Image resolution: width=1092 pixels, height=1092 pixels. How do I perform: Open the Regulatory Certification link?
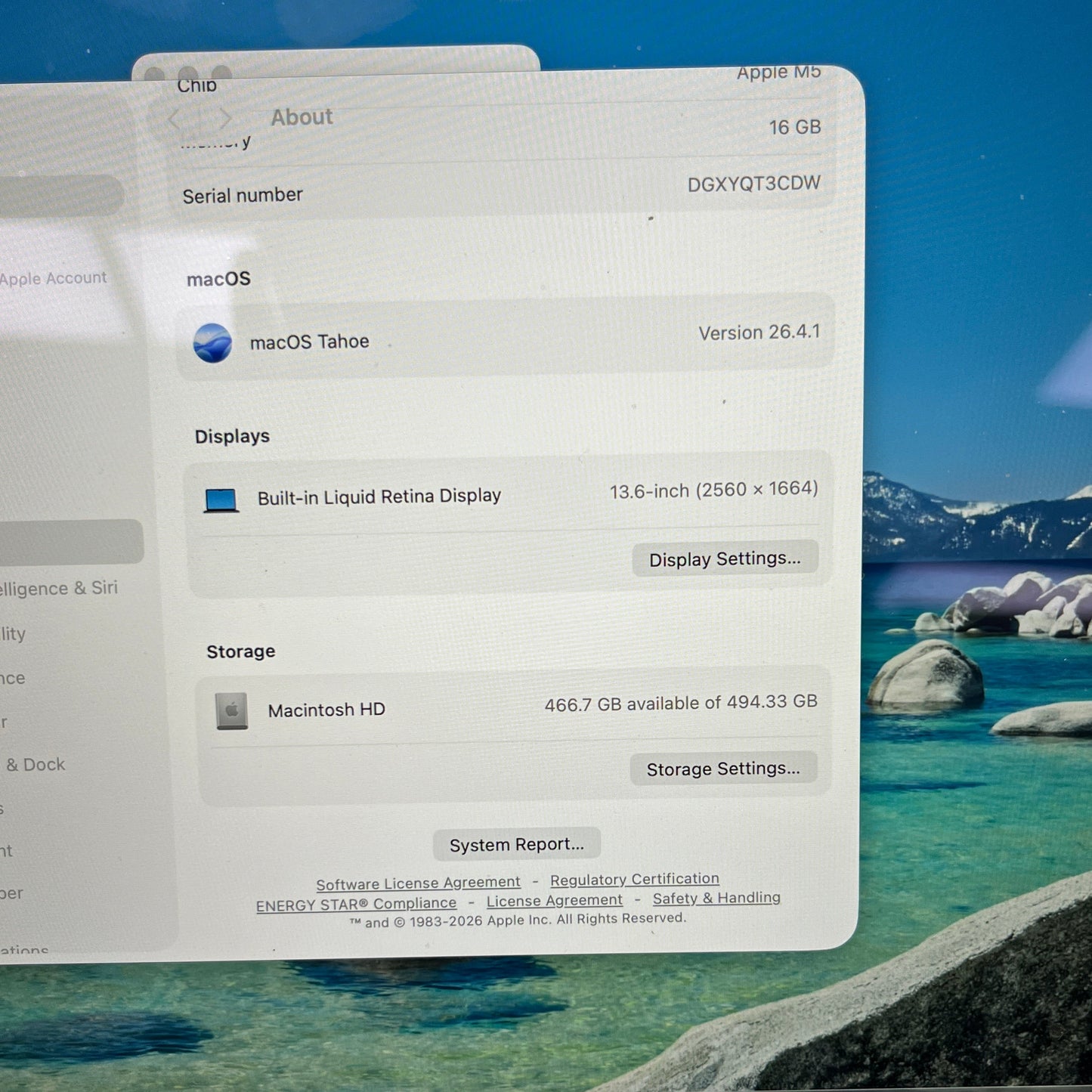pyautogui.click(x=635, y=879)
